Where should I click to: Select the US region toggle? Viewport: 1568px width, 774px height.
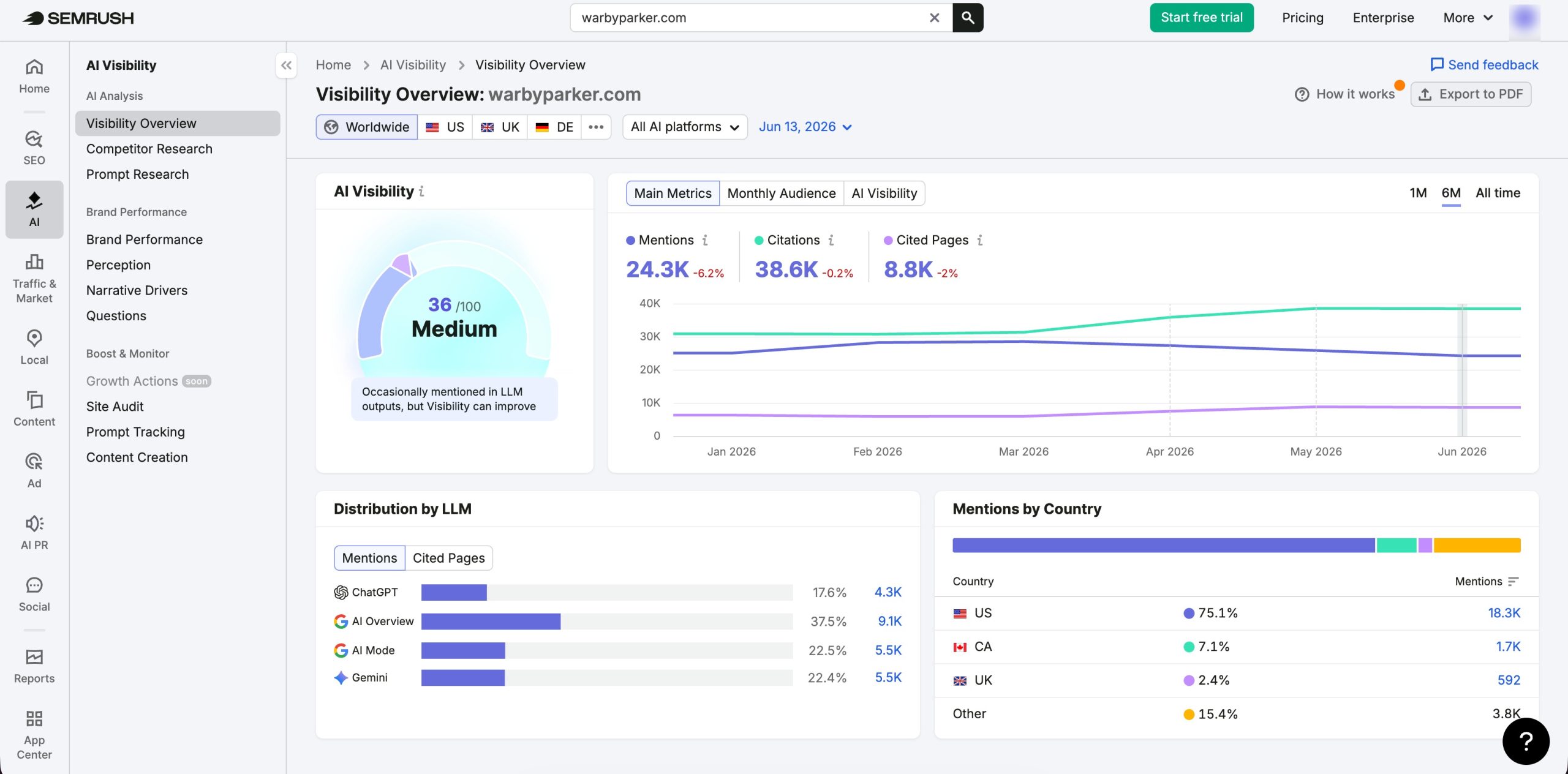tap(445, 127)
